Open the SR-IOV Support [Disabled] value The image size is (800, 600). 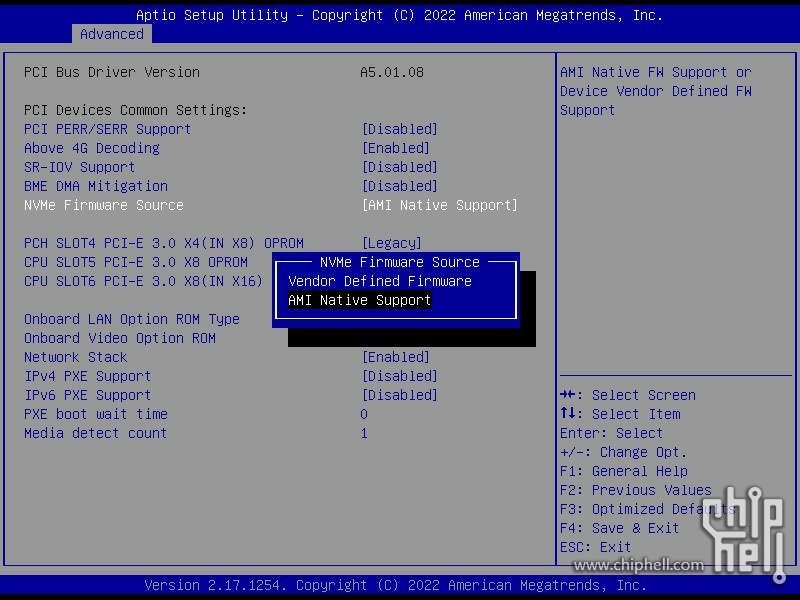click(x=399, y=167)
